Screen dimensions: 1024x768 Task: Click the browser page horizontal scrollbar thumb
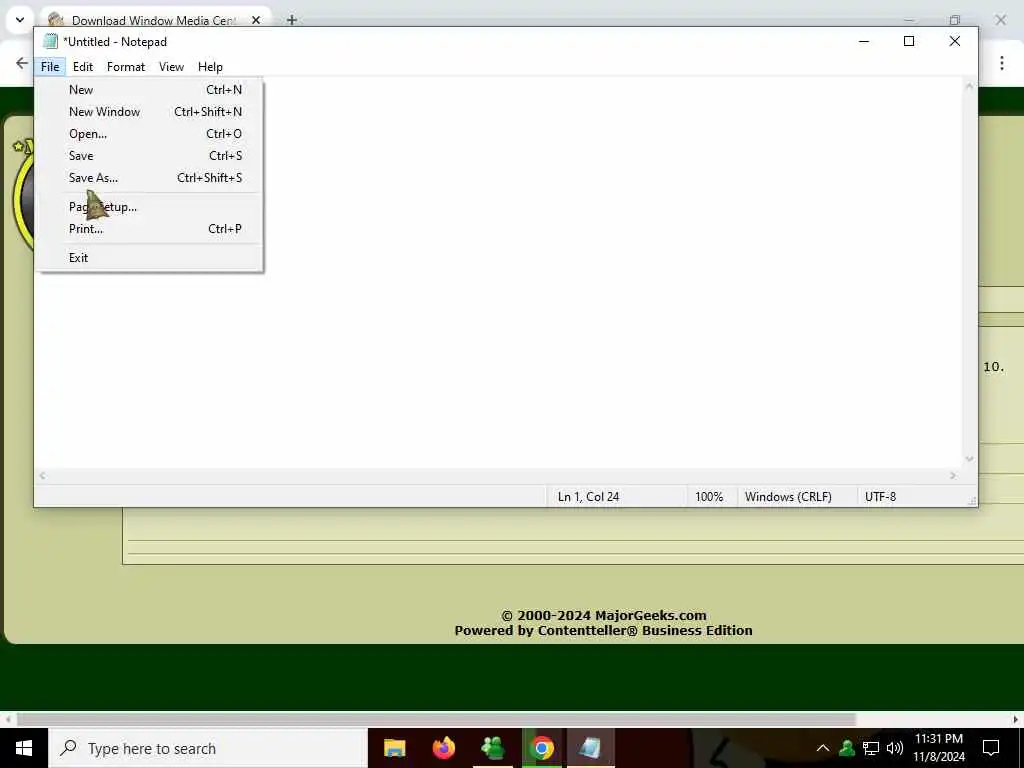[436, 719]
